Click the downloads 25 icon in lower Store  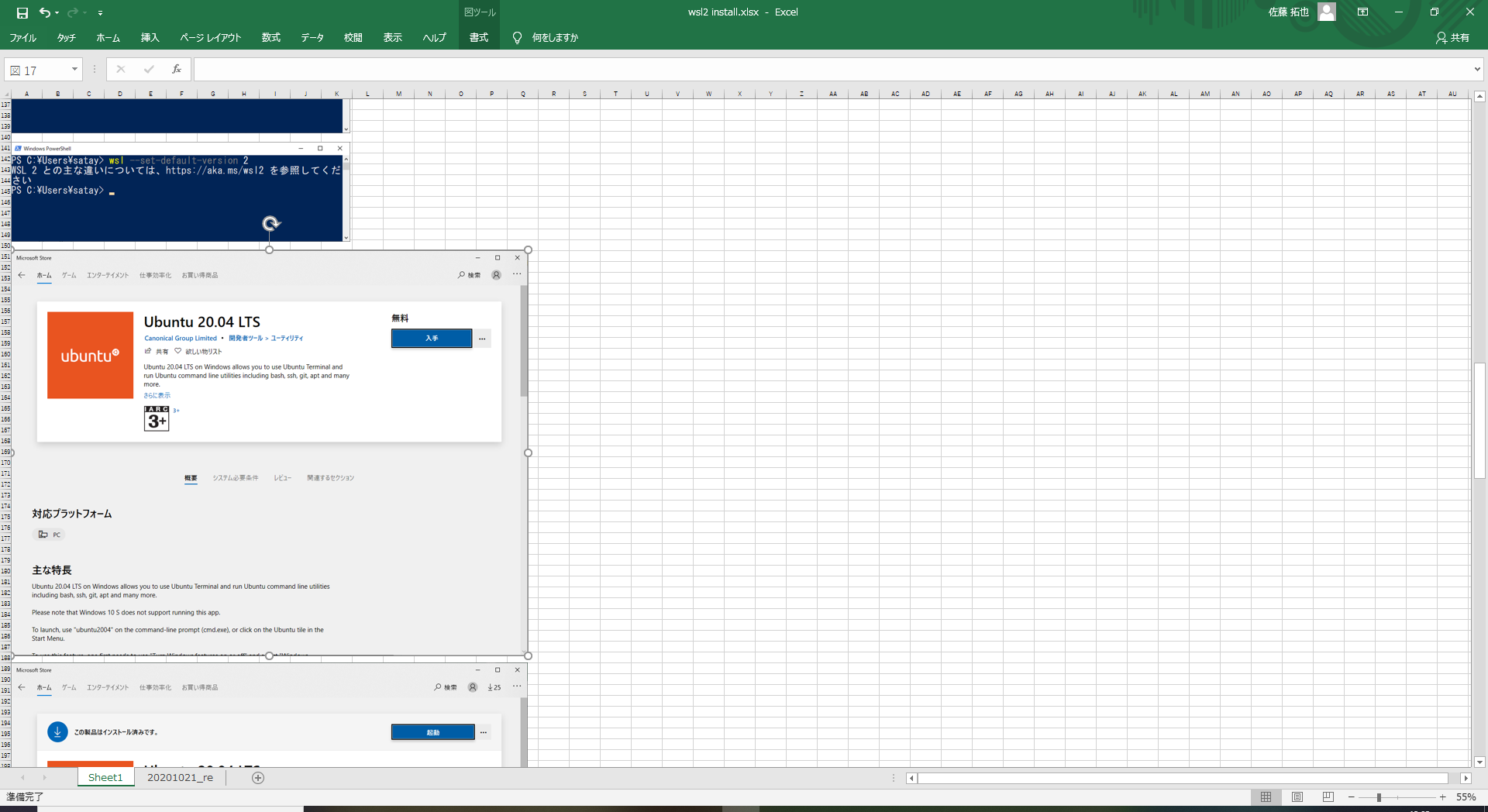pyautogui.click(x=494, y=687)
